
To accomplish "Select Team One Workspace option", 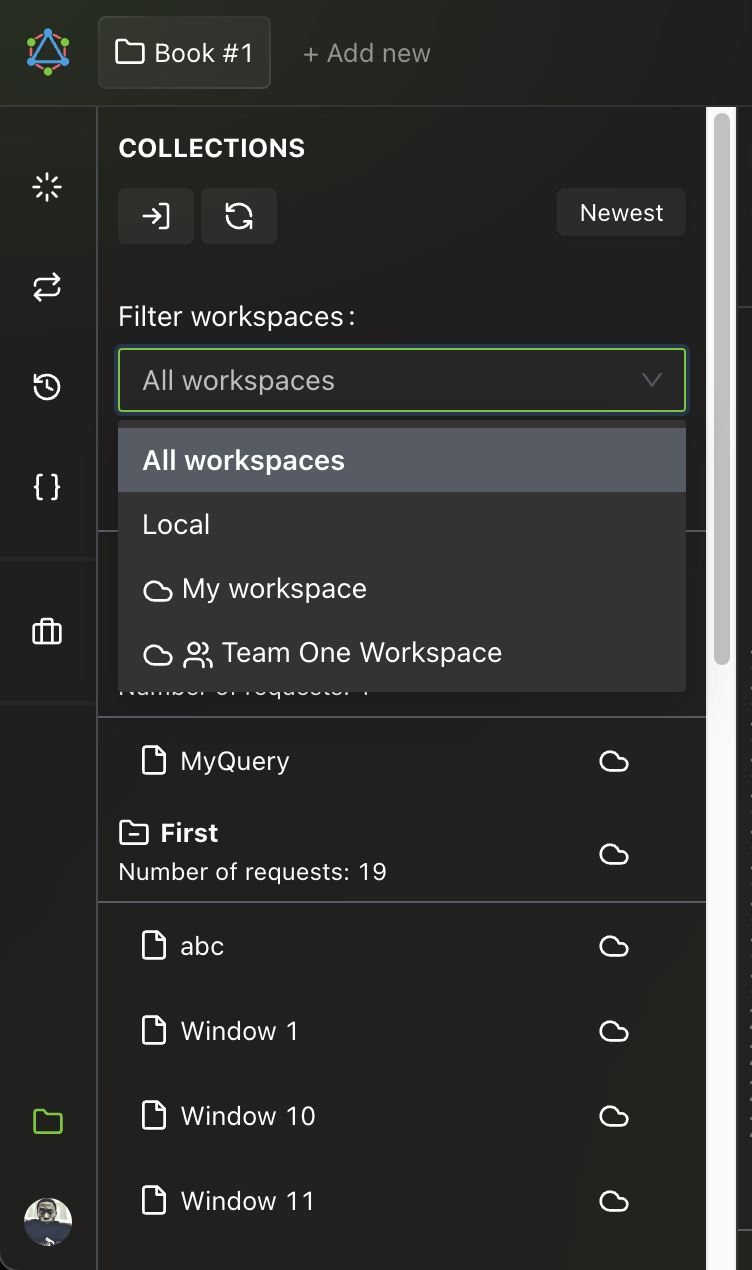I will [x=361, y=653].
